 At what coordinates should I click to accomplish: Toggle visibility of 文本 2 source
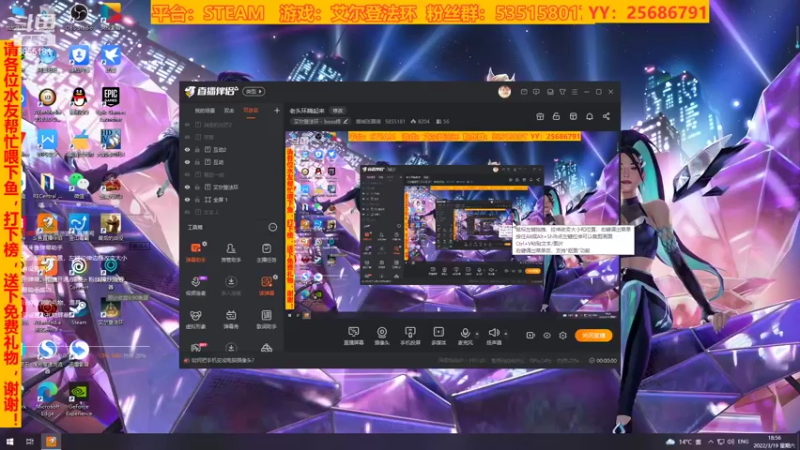187,212
